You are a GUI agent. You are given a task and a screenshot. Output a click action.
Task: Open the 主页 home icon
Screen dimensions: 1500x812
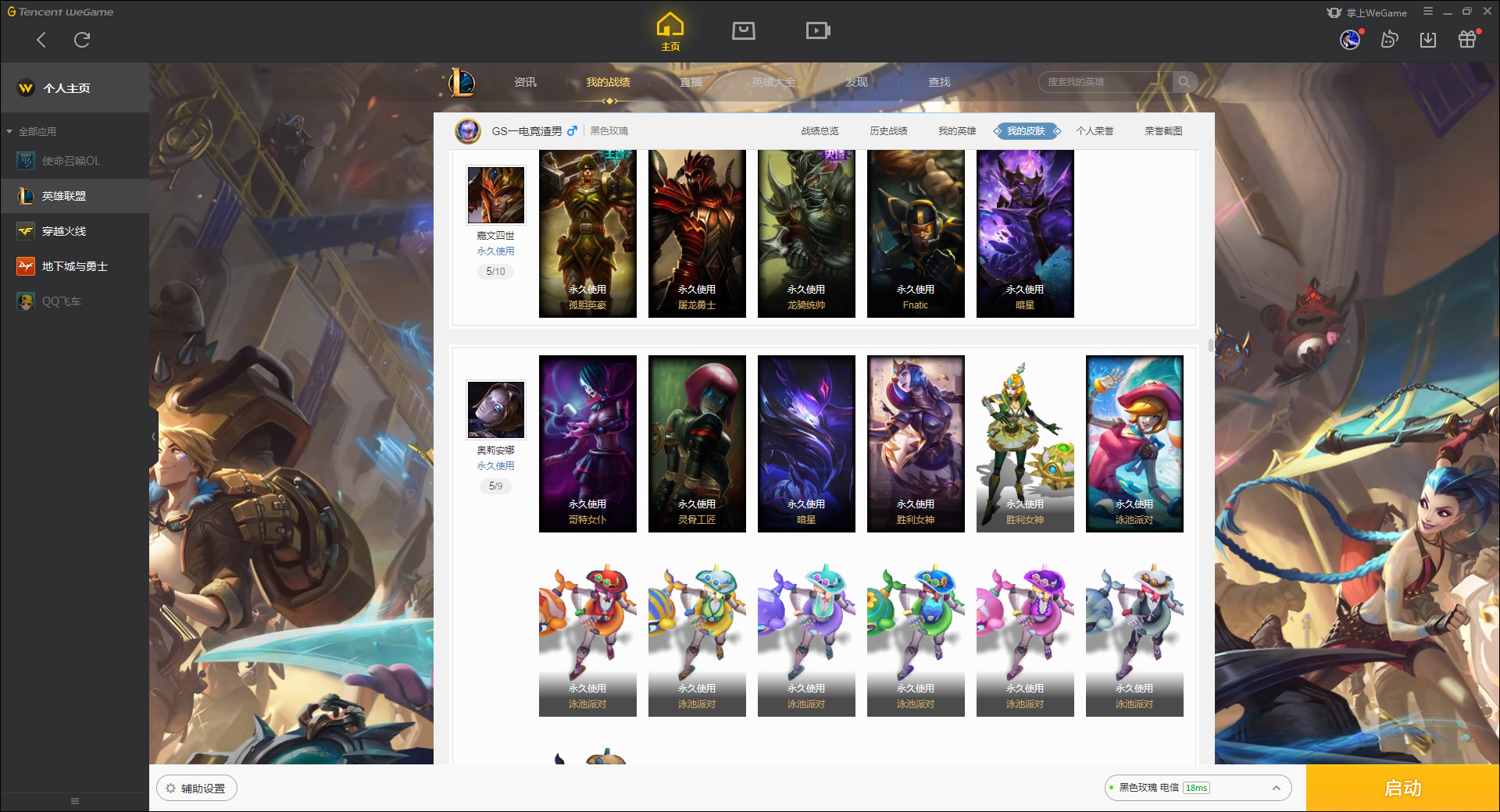[x=670, y=32]
